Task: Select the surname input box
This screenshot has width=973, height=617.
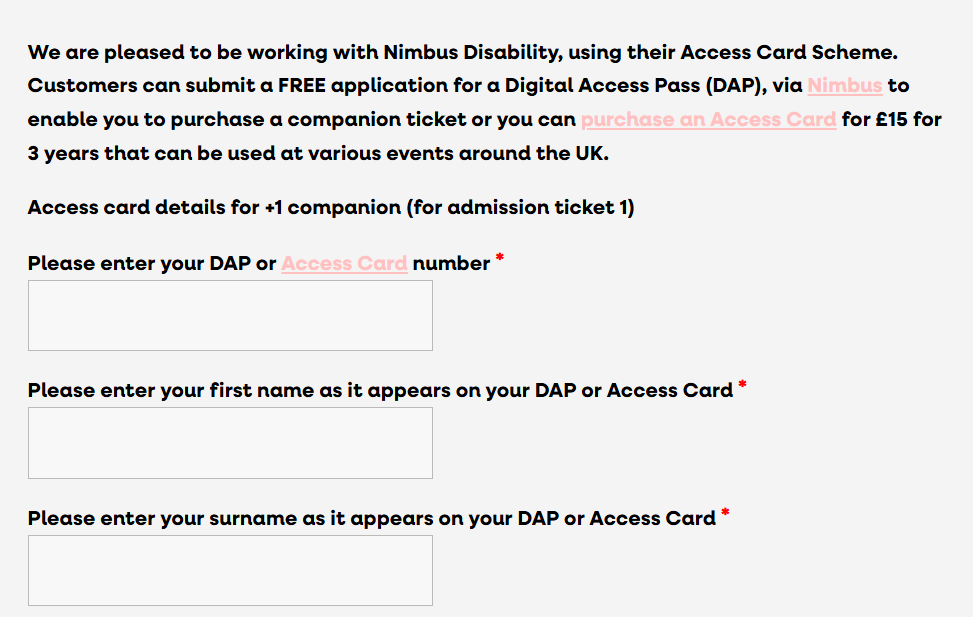Action: coord(230,570)
